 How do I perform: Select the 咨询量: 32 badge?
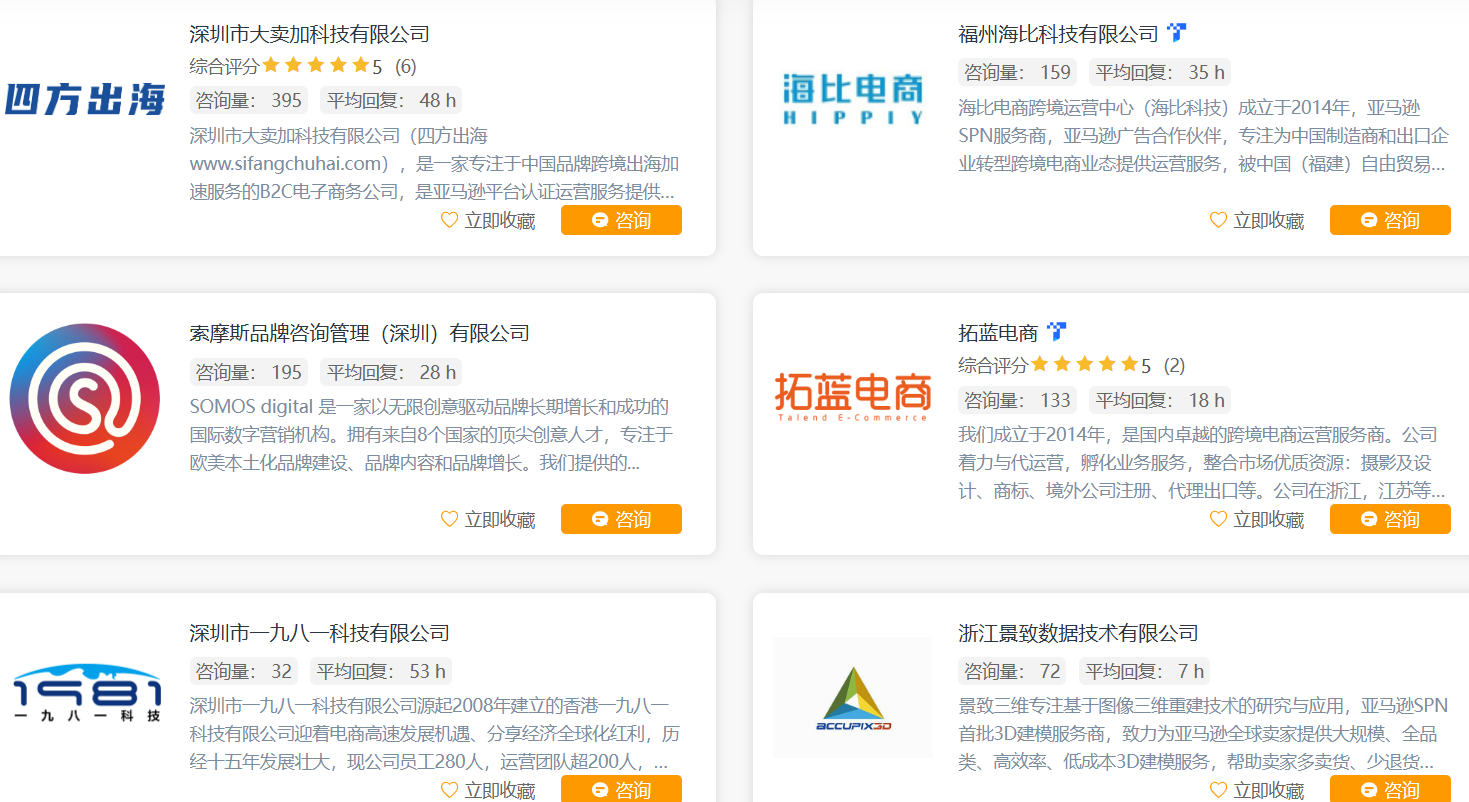click(244, 671)
